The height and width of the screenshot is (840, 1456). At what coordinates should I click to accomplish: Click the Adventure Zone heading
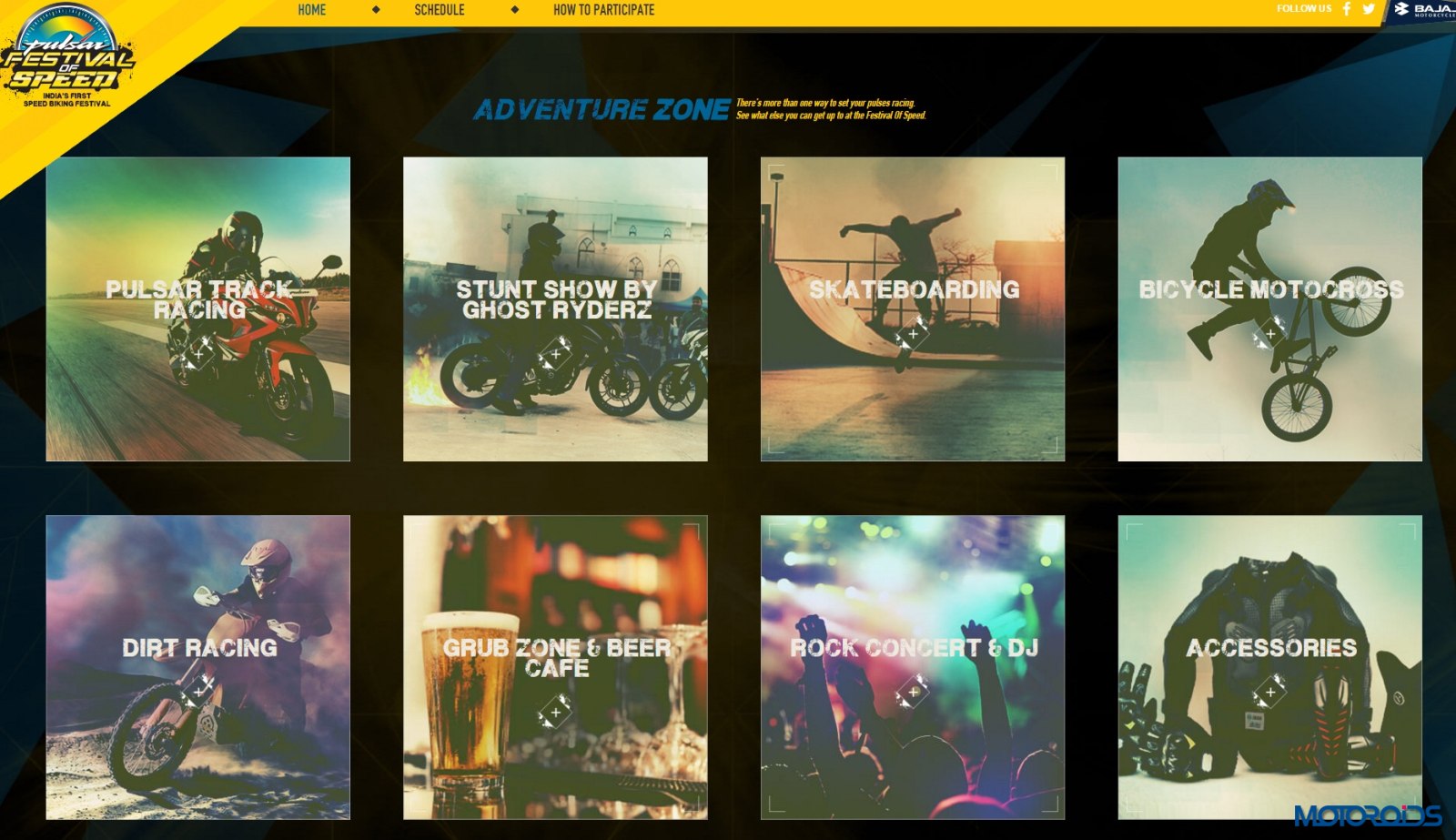coord(601,110)
